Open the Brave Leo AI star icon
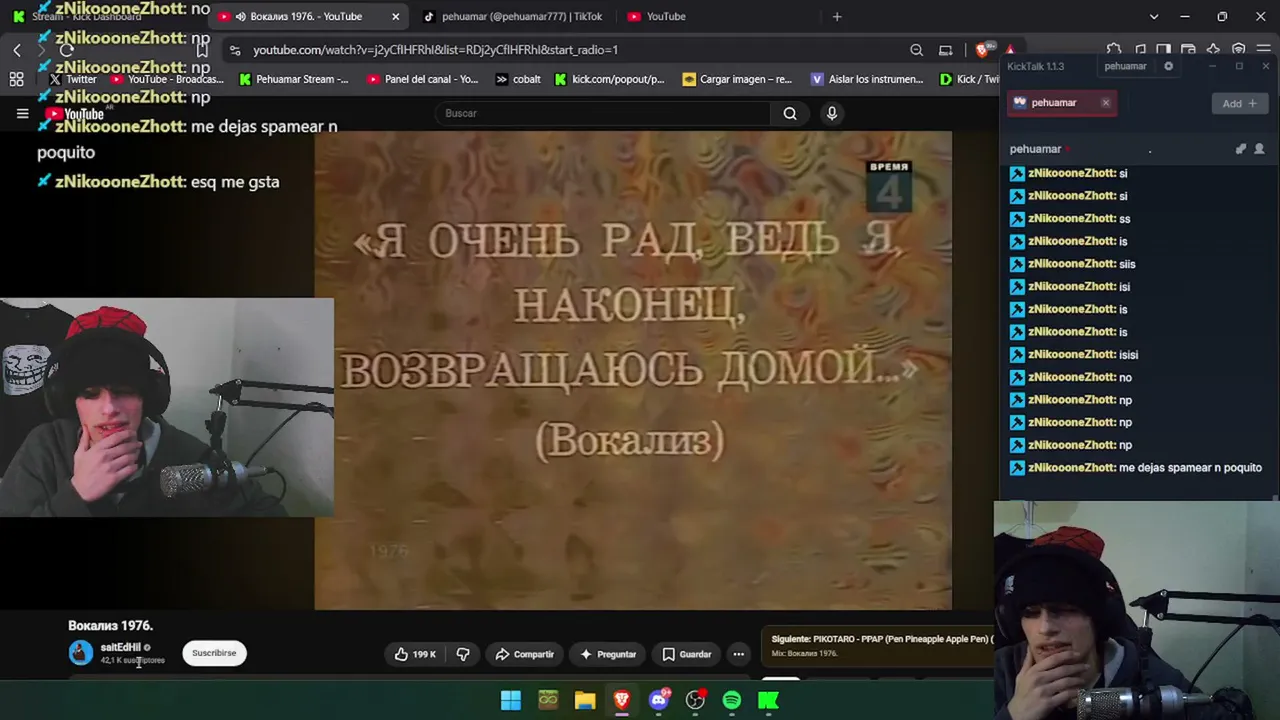 1213,50
